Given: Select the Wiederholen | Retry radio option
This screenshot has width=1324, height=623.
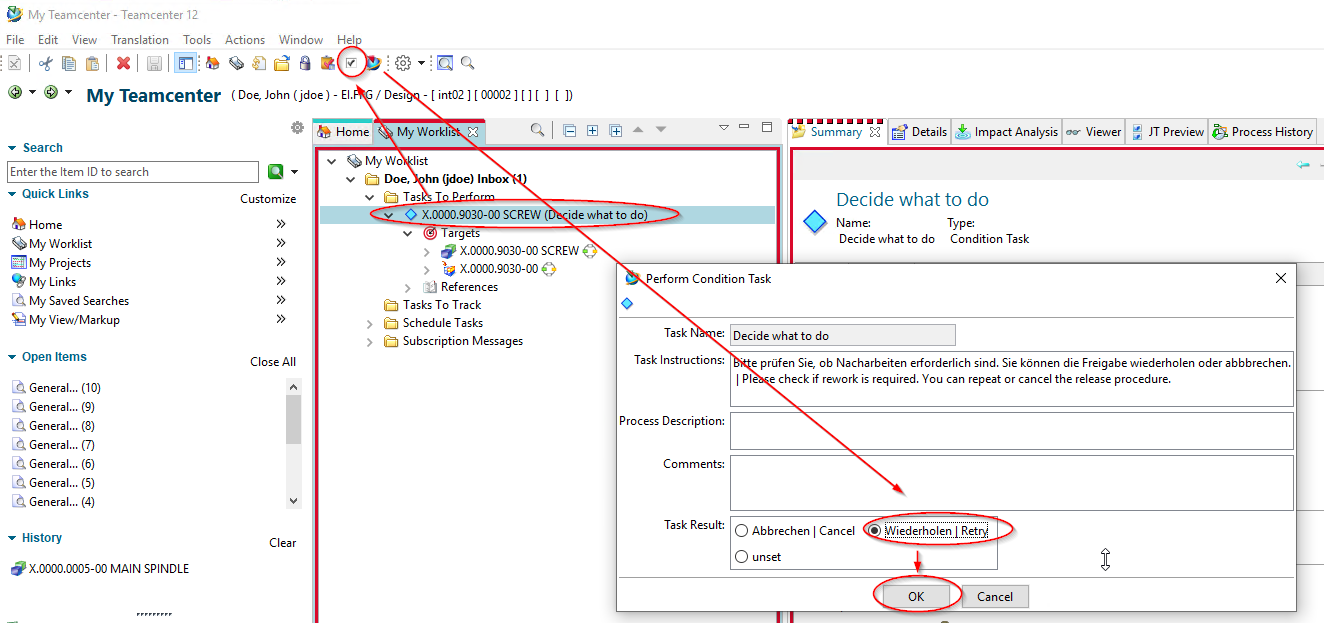Looking at the screenshot, I should click(x=875, y=531).
